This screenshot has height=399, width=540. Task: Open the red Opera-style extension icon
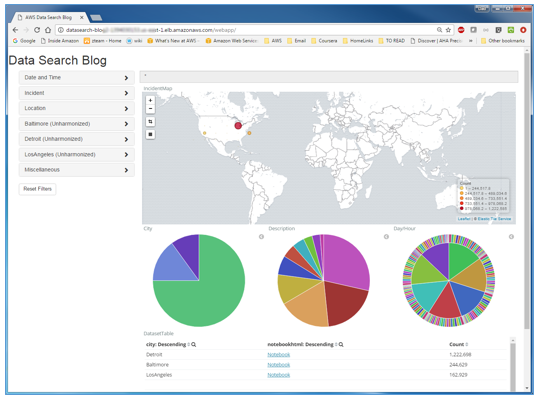523,30
